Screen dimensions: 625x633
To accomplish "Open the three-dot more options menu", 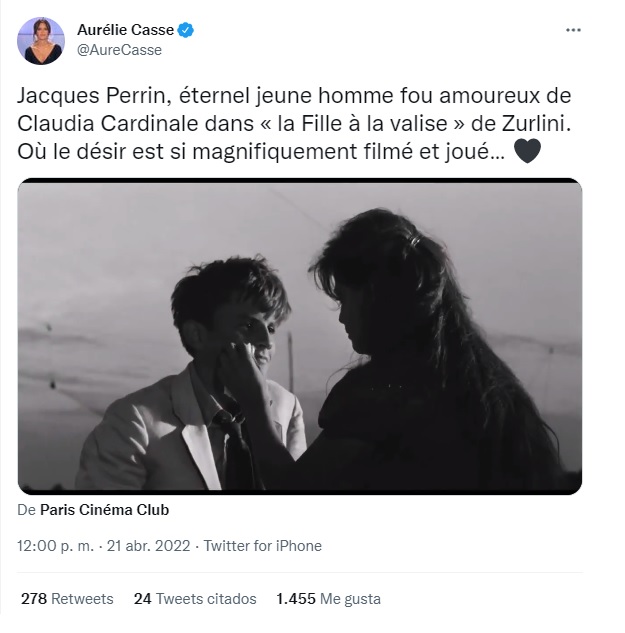I will 573,30.
